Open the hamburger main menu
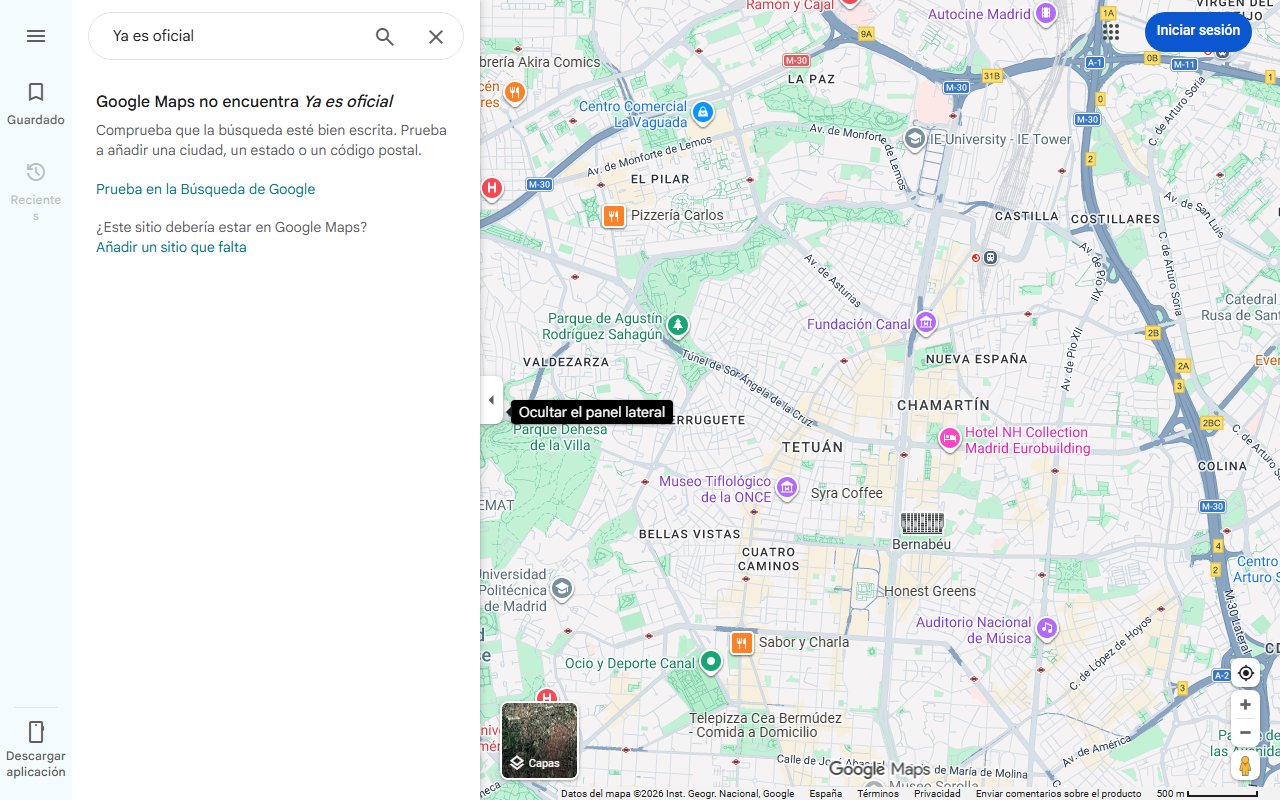The height and width of the screenshot is (800, 1280). [x=36, y=36]
